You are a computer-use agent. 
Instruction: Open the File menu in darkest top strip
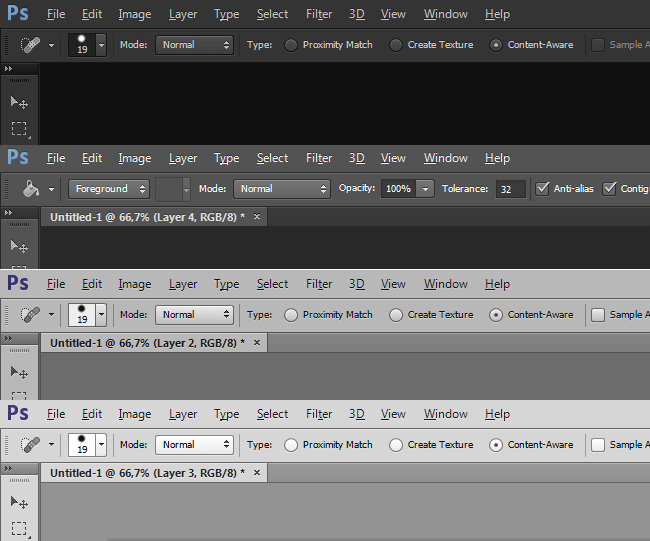tap(56, 14)
